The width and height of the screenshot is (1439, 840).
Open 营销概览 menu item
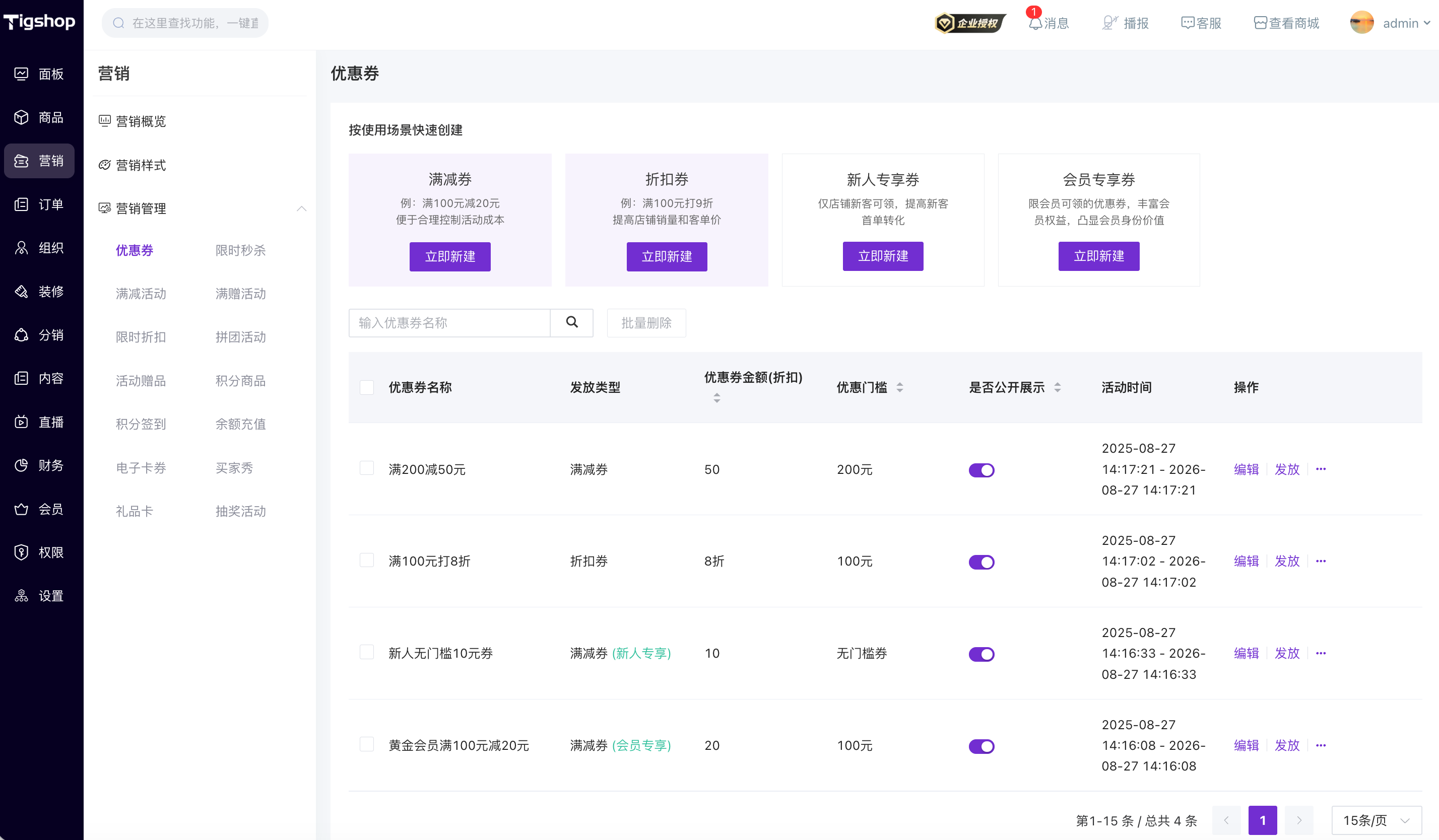133,121
